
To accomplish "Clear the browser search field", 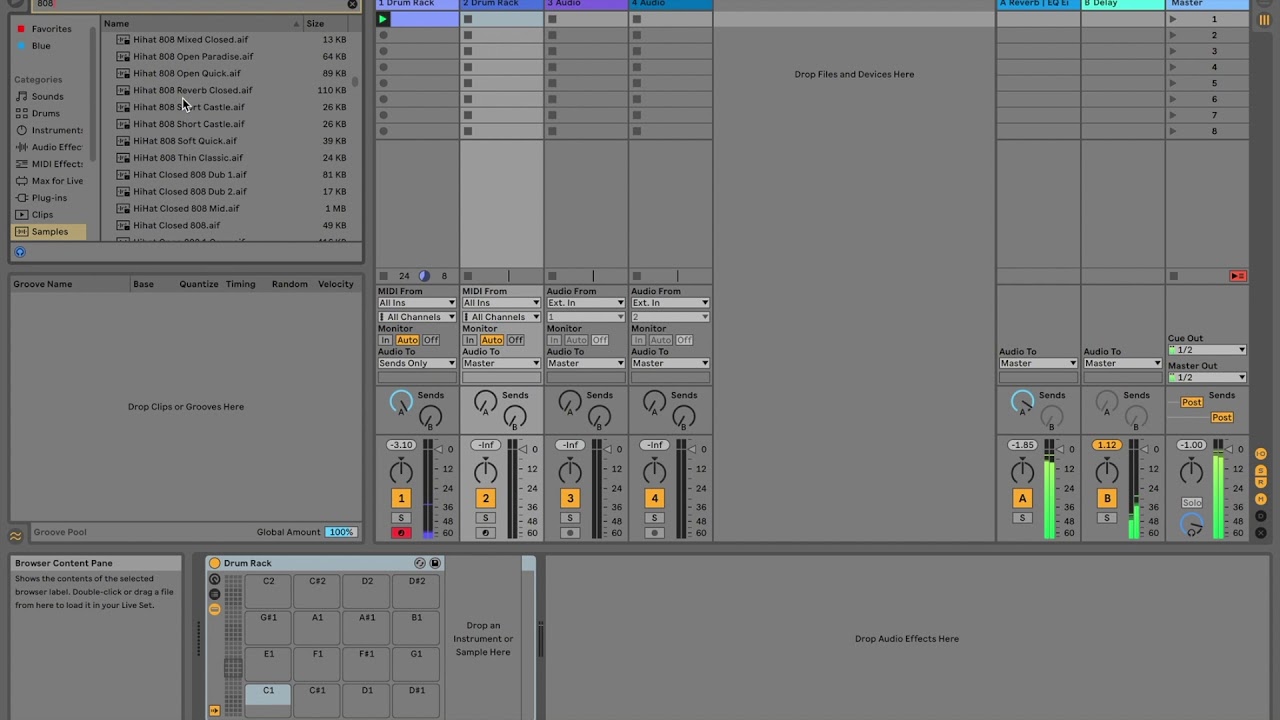I will click(x=352, y=4).
